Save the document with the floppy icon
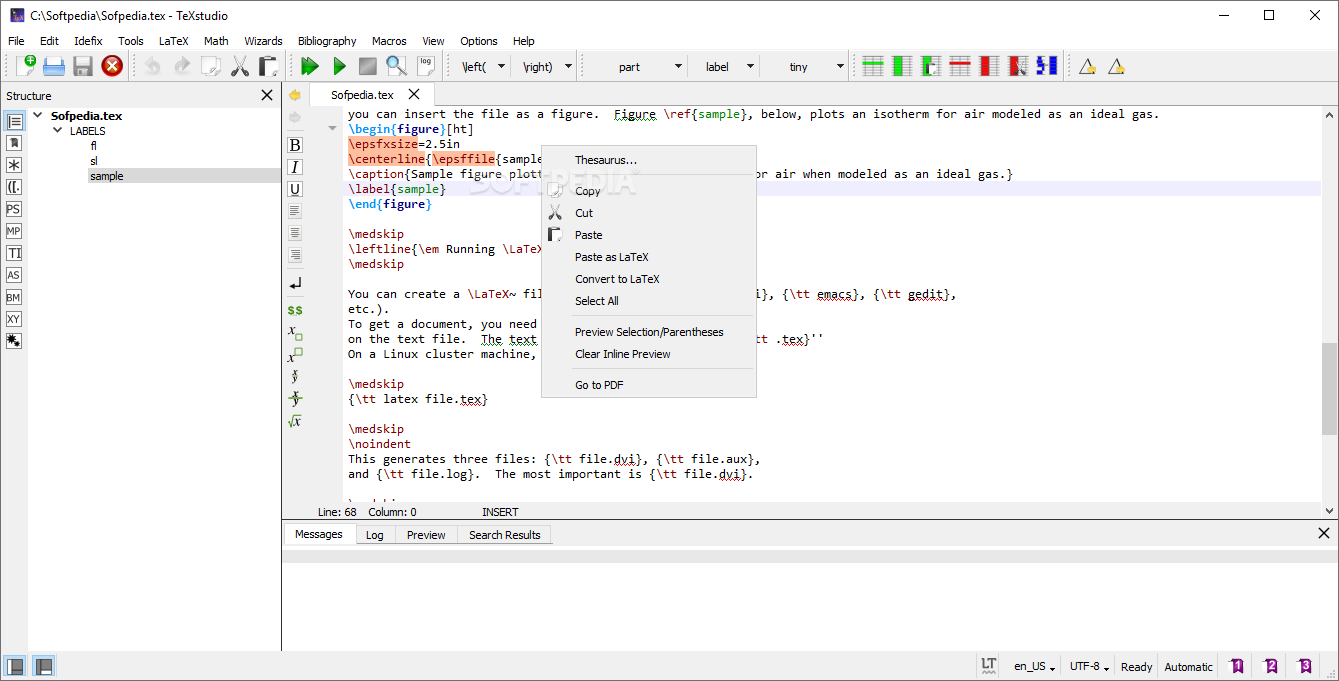 click(83, 66)
